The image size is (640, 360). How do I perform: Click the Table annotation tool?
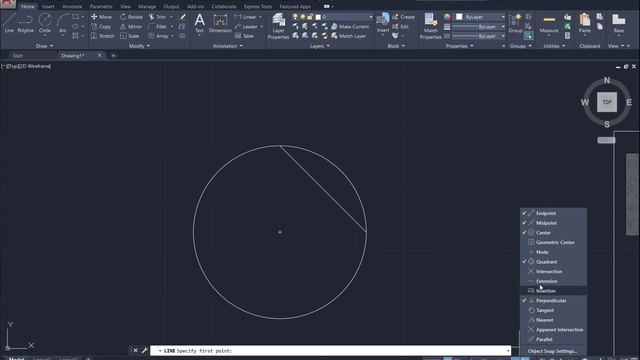click(244, 36)
